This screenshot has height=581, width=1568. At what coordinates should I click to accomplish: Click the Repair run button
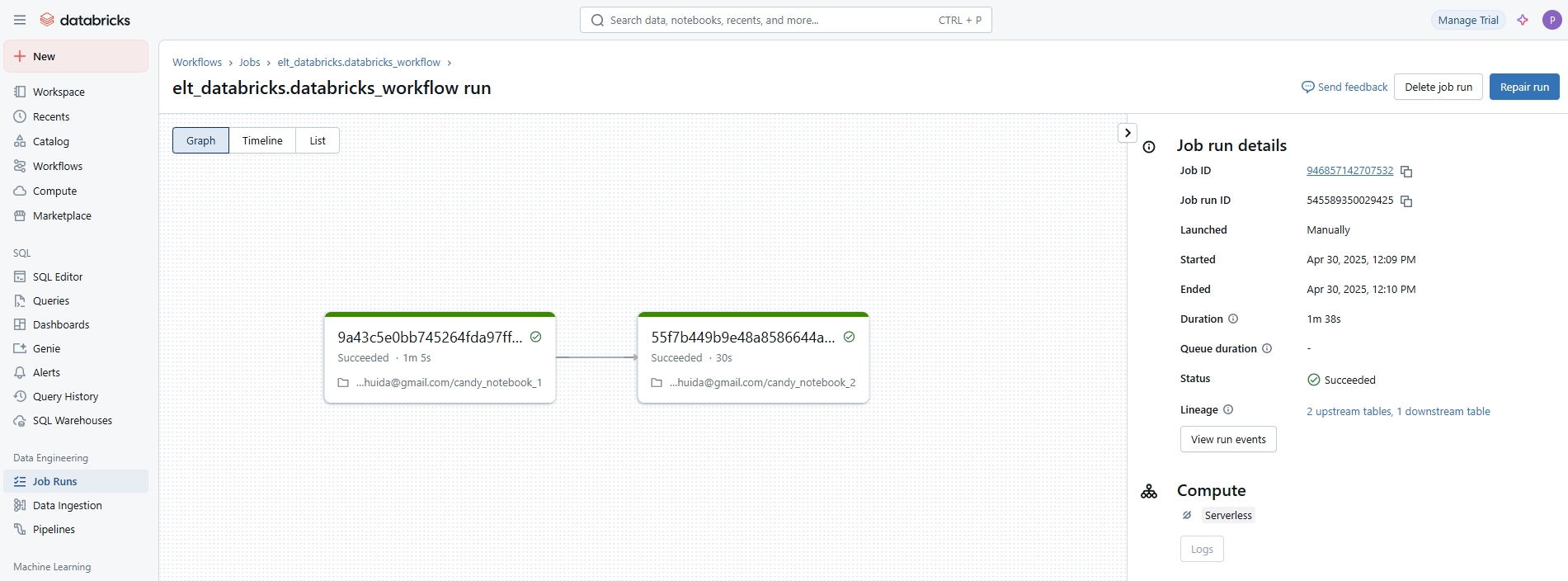pos(1524,87)
